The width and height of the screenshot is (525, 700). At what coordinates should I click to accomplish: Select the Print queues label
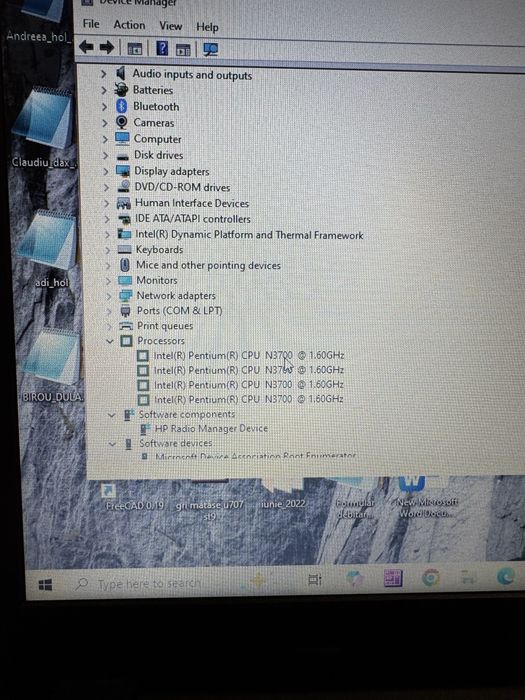click(165, 326)
